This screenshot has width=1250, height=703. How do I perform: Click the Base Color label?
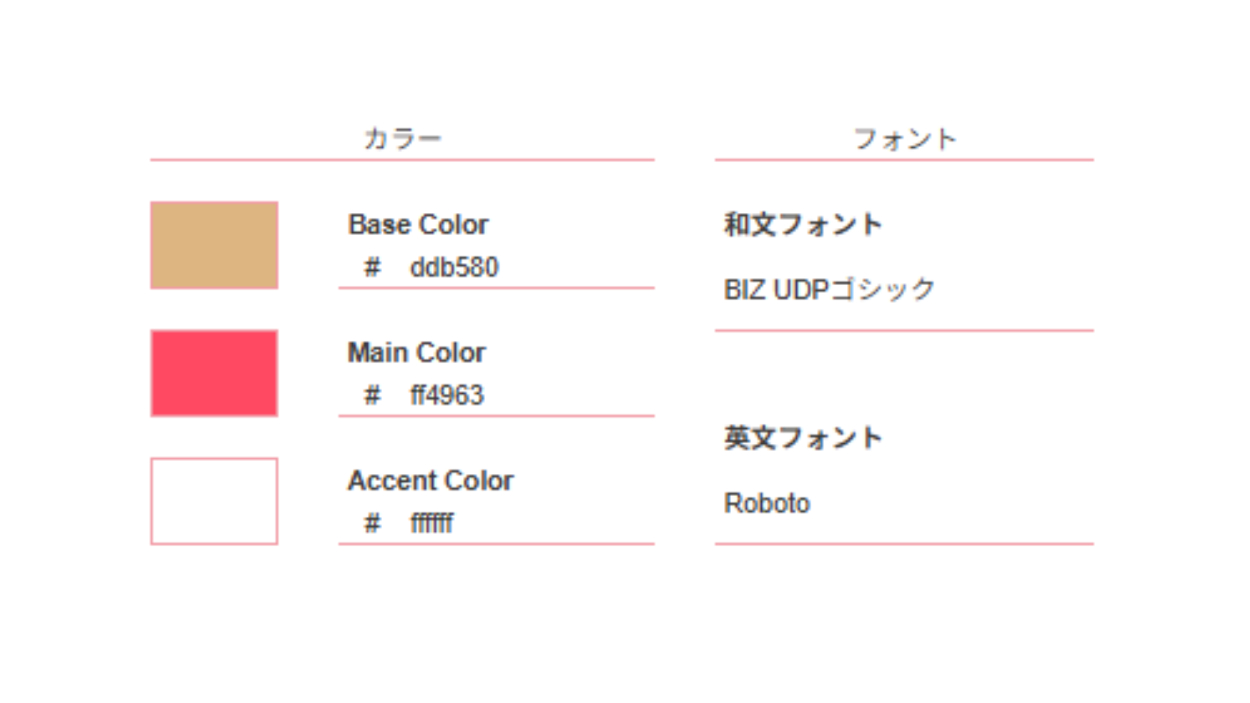point(418,225)
